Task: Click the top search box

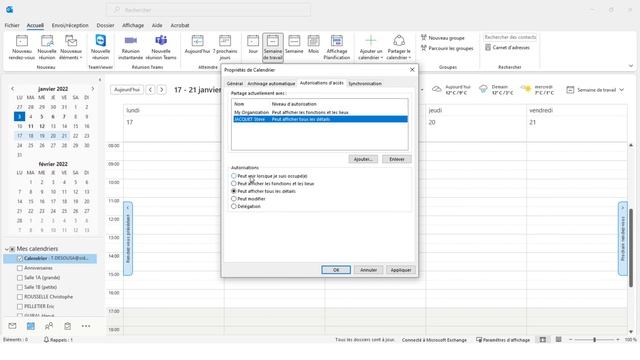Action: tap(208, 10)
